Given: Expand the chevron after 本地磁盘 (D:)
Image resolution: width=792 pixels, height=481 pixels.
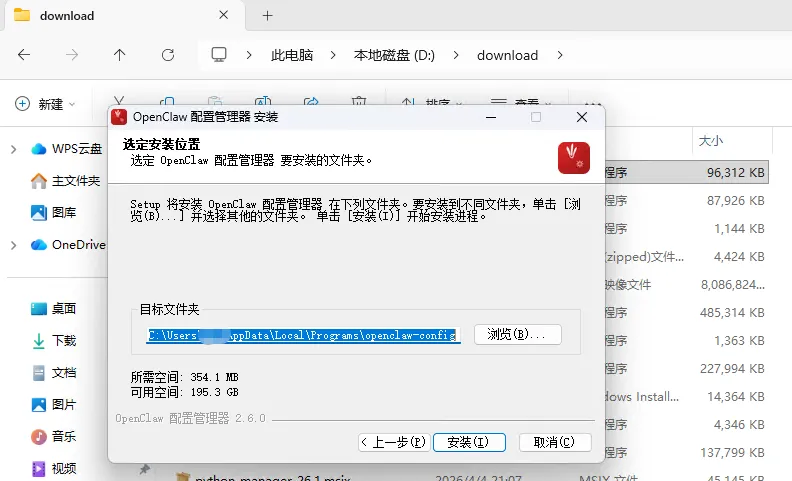Looking at the screenshot, I should [x=456, y=55].
